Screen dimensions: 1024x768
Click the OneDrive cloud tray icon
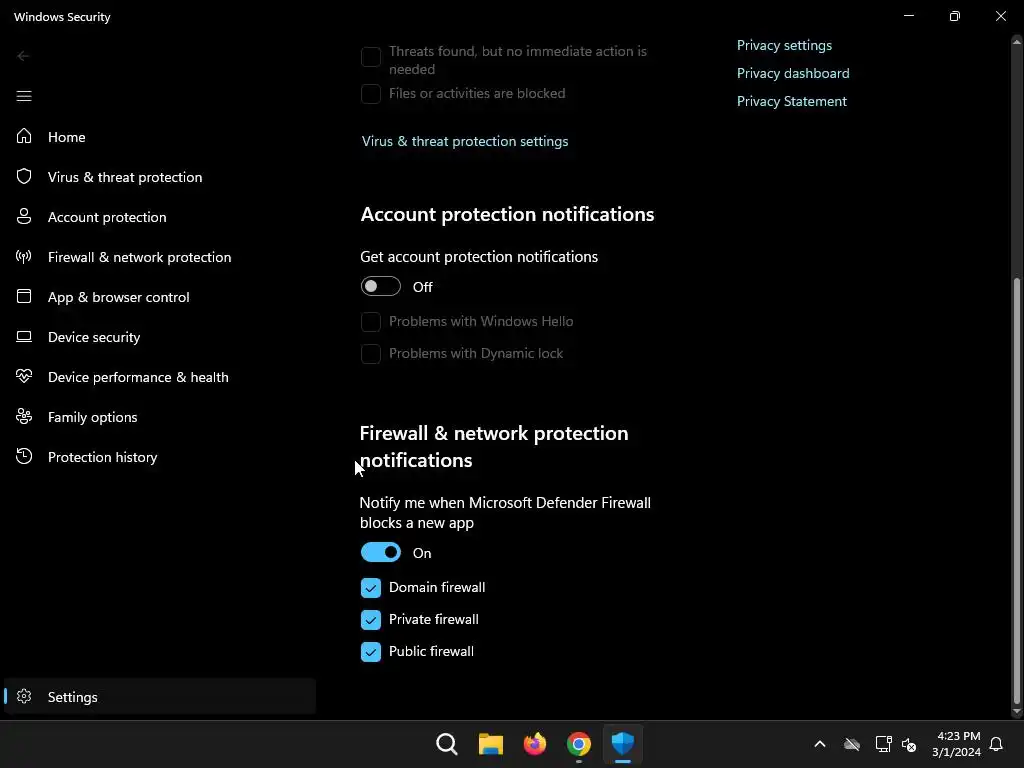(x=852, y=744)
